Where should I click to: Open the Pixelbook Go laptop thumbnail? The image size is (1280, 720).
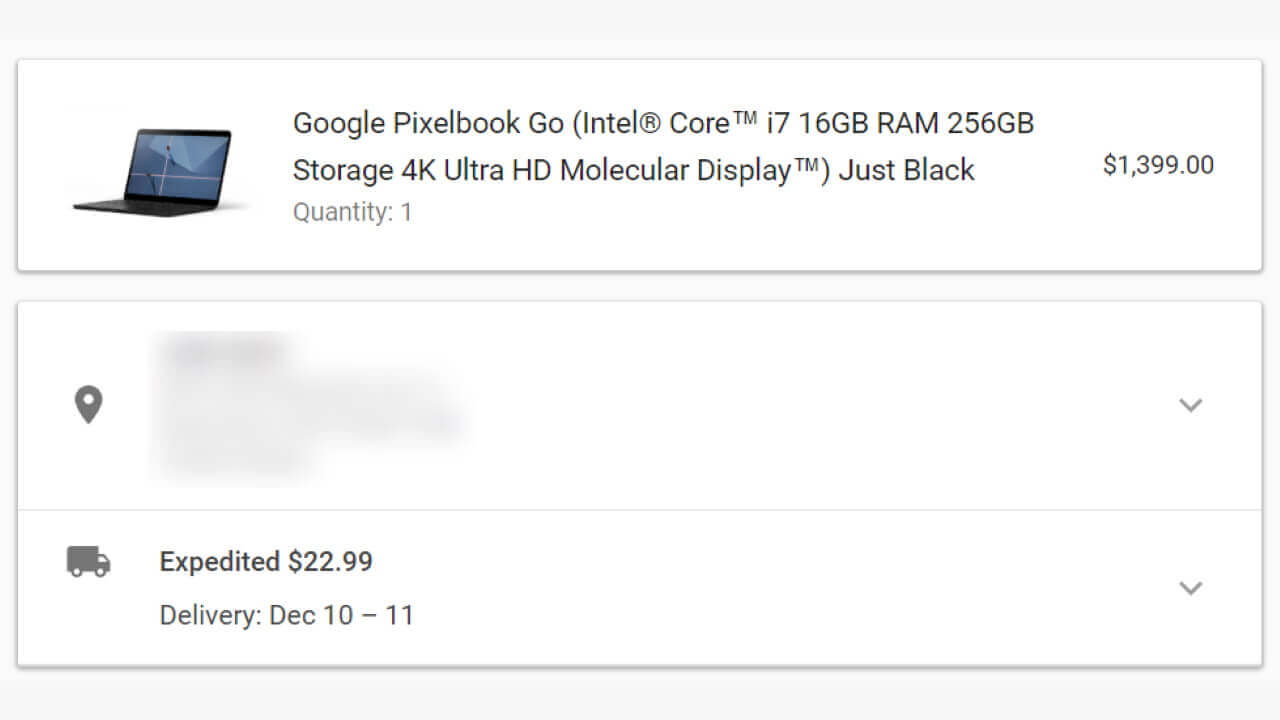click(x=153, y=169)
